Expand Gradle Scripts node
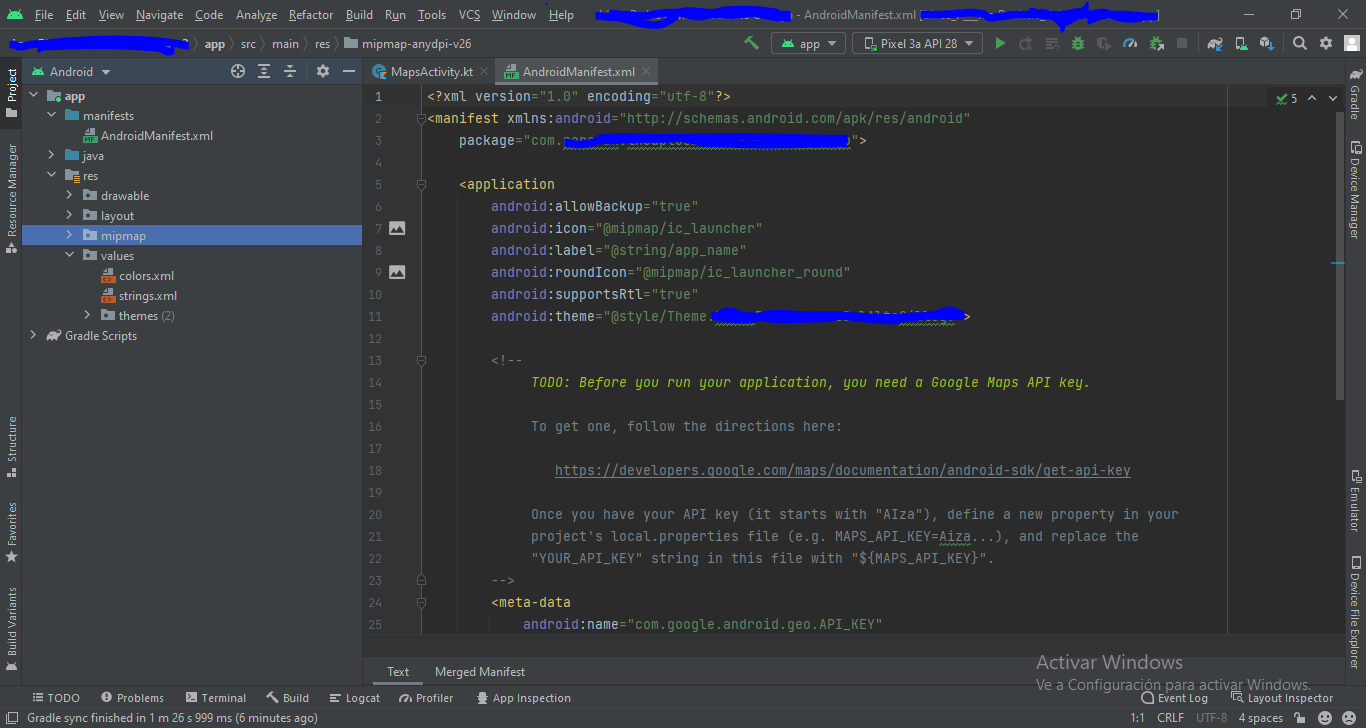The image size is (1366, 728). (34, 336)
